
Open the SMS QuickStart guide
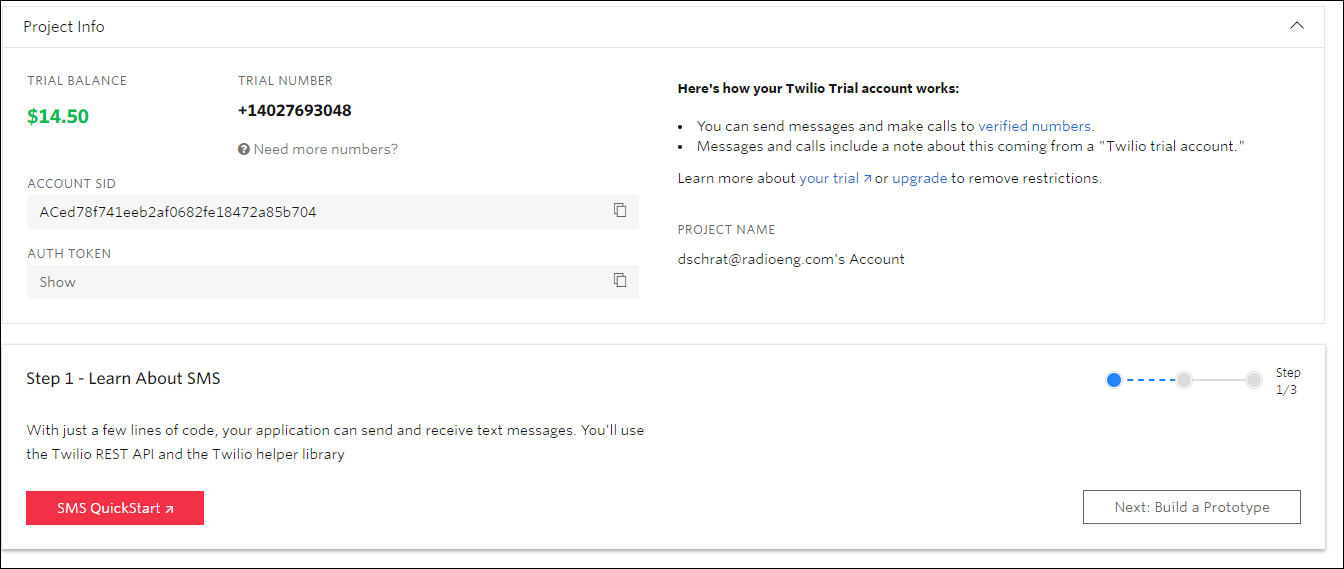(x=115, y=508)
